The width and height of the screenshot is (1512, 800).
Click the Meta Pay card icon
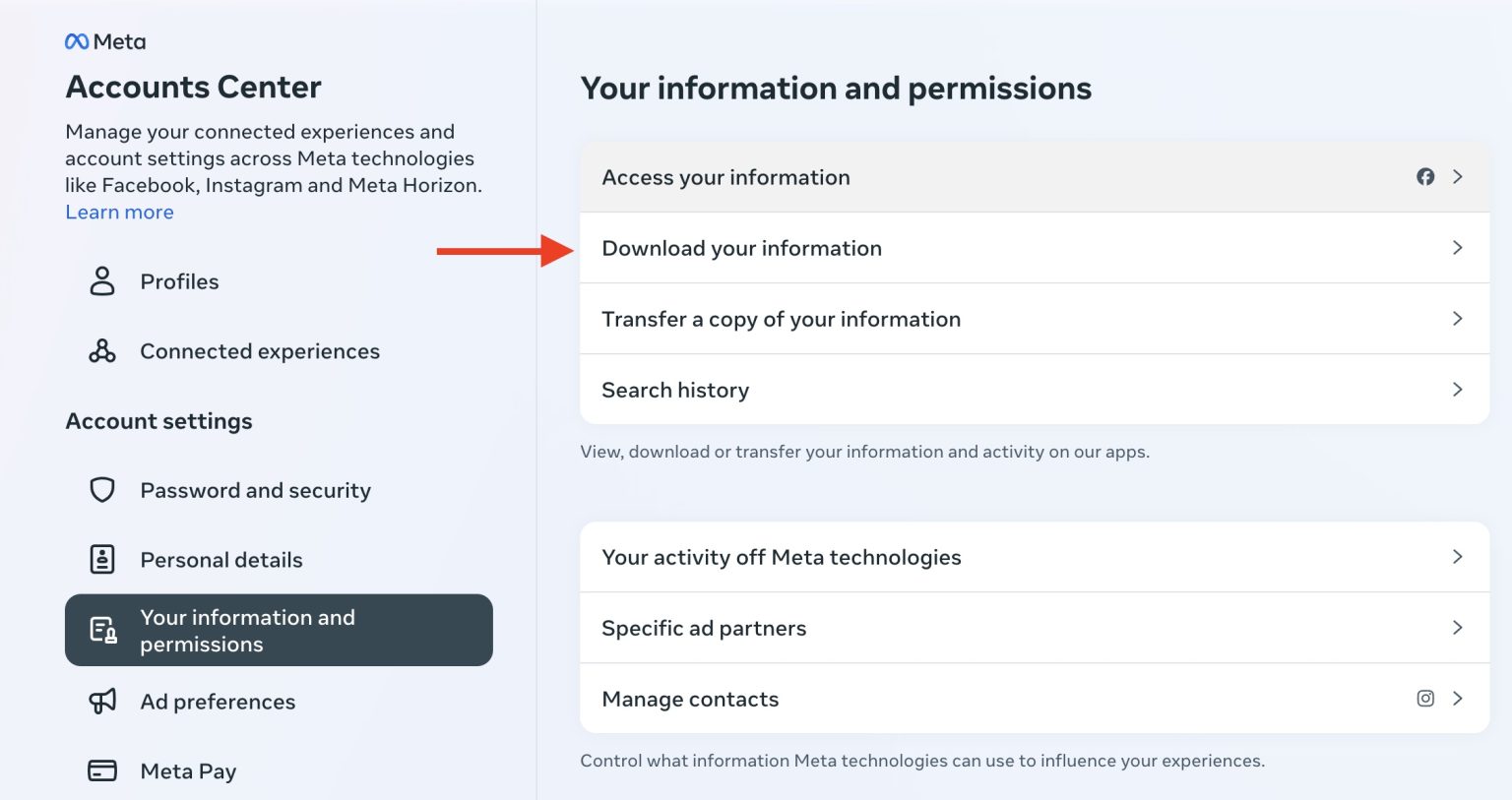click(x=102, y=770)
